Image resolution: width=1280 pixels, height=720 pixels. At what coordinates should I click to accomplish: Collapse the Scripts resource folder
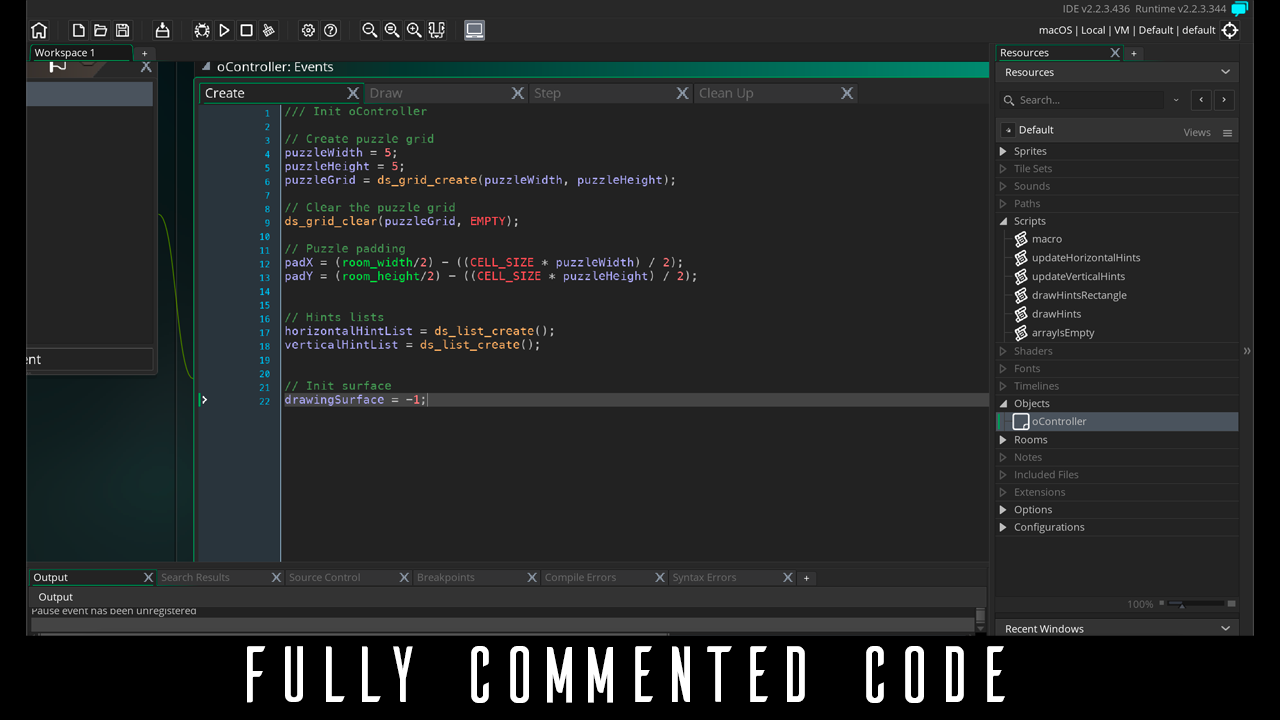pos(1003,221)
